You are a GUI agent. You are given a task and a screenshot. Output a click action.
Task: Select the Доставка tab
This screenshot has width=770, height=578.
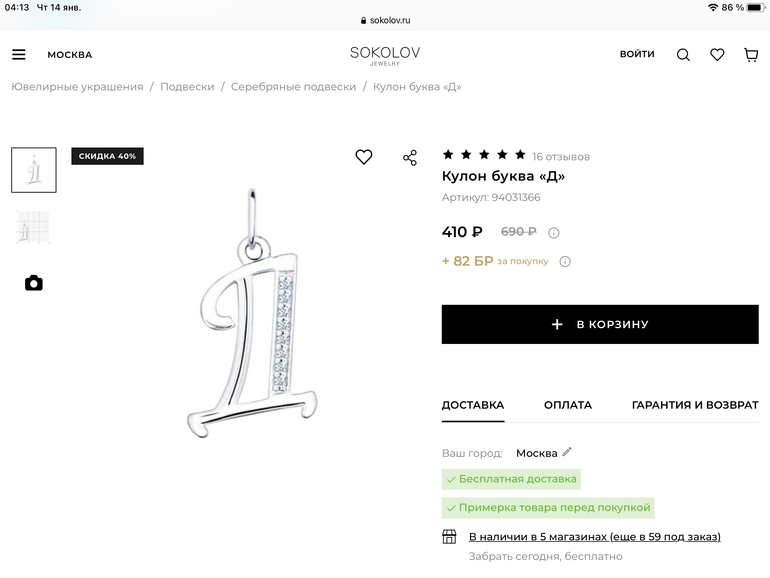click(473, 405)
